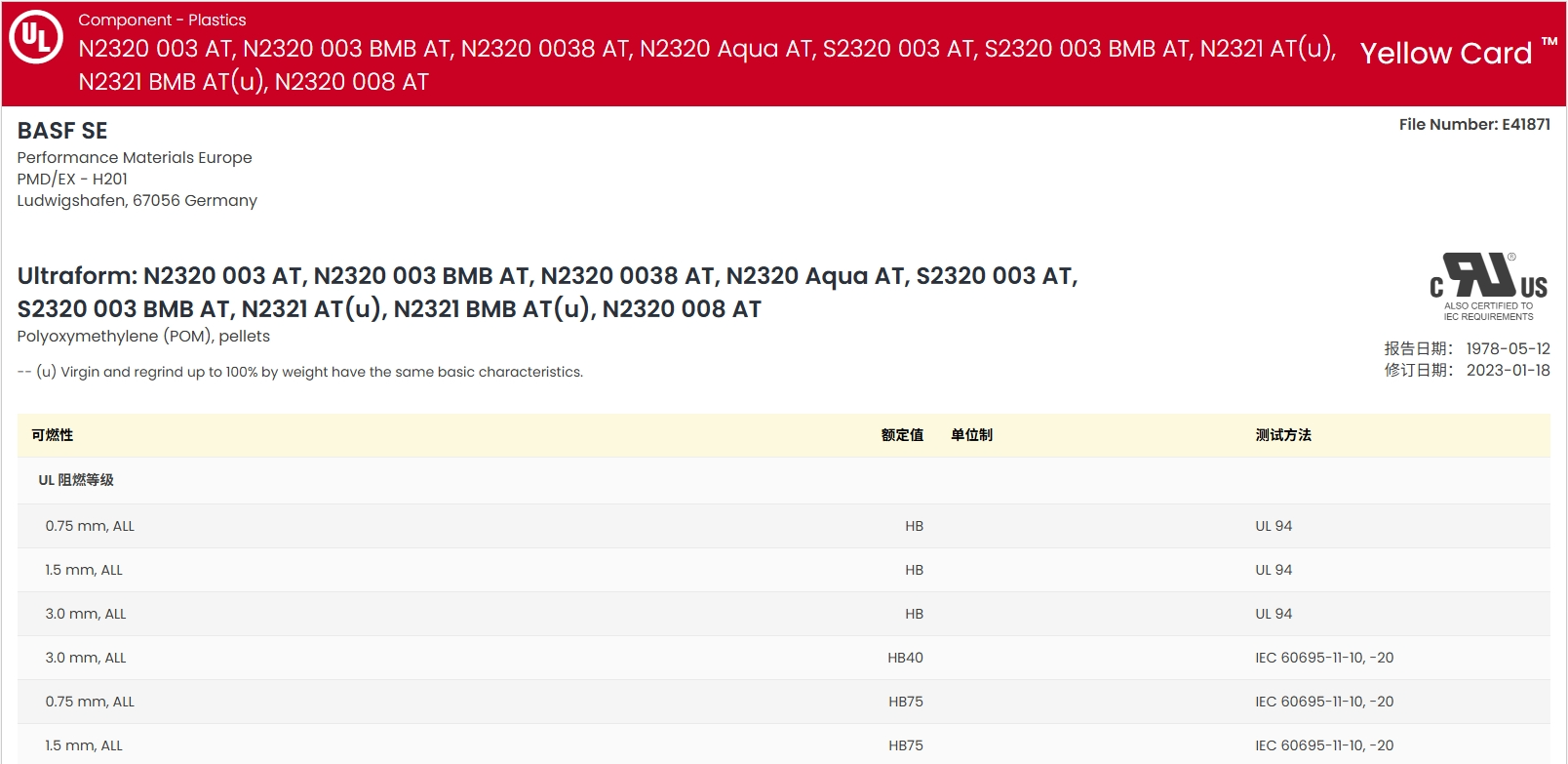The image size is (1568, 764).
Task: Click the red header product list text
Action: [707, 64]
